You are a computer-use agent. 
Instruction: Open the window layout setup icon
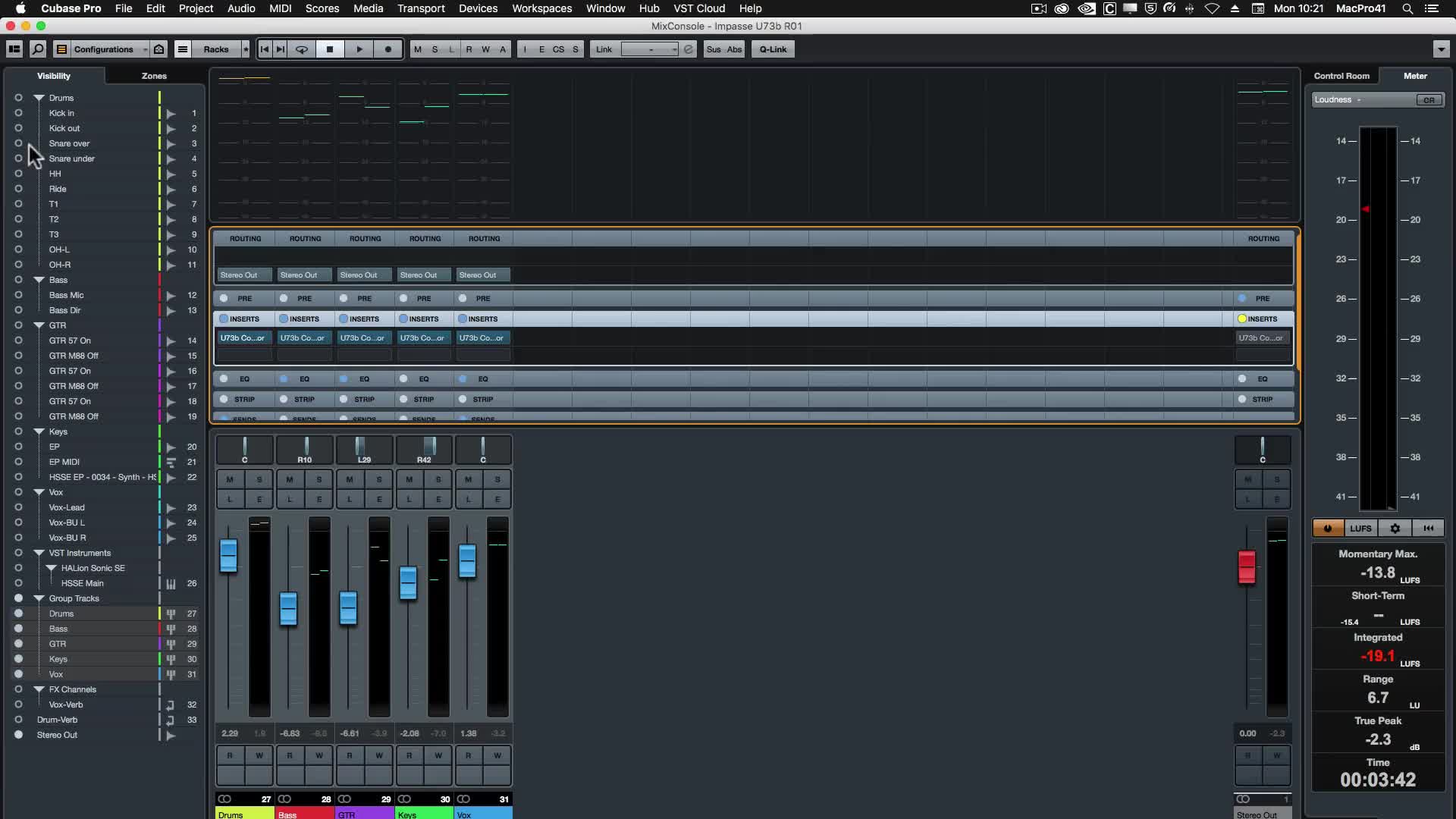pyautogui.click(x=14, y=49)
